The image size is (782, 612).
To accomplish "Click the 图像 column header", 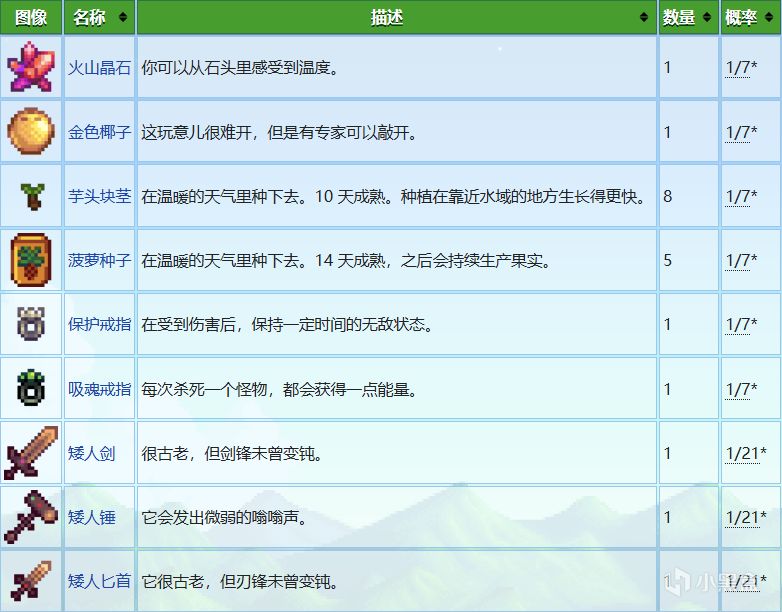I will (31, 17).
